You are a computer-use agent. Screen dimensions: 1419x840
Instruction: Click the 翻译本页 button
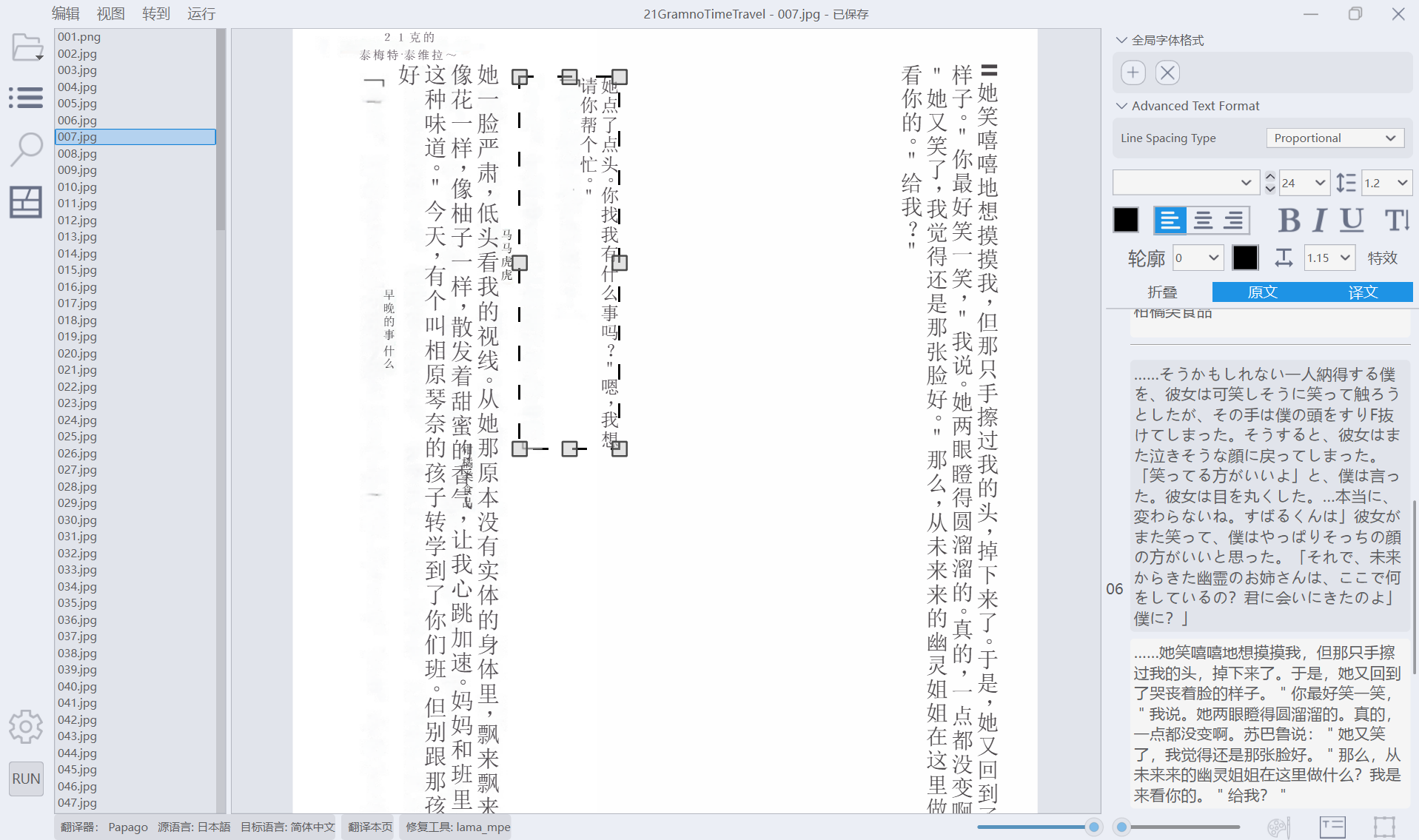[x=370, y=827]
